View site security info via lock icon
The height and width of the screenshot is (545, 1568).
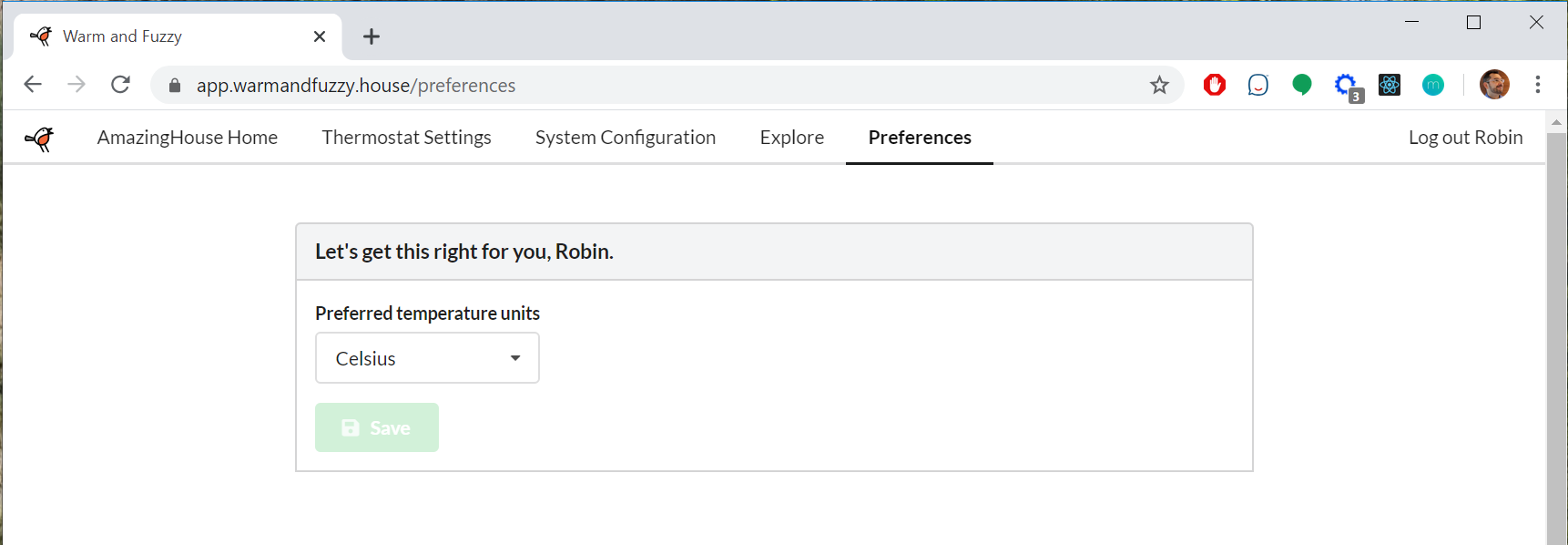coord(175,86)
